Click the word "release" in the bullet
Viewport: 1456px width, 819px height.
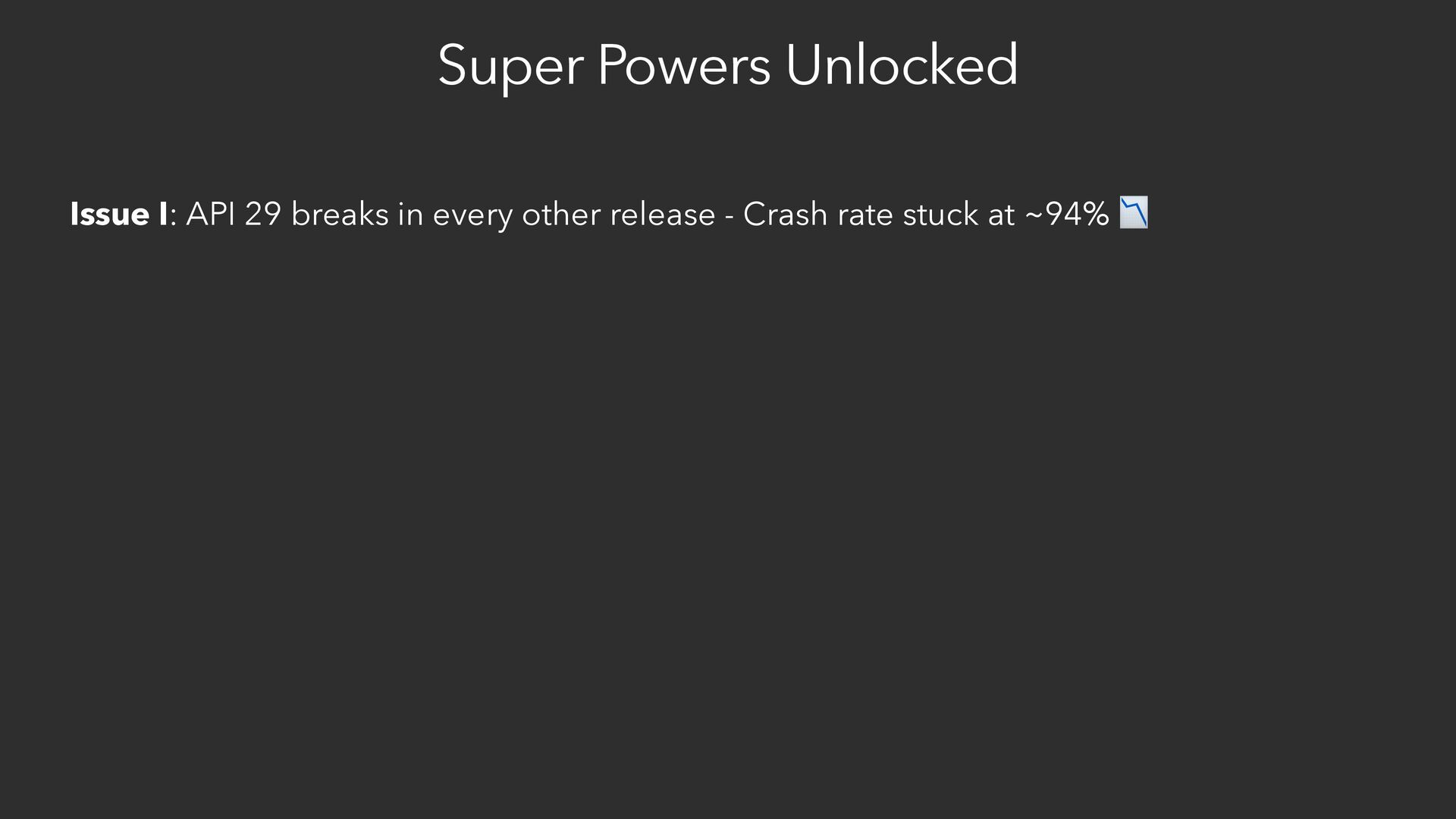(x=662, y=215)
